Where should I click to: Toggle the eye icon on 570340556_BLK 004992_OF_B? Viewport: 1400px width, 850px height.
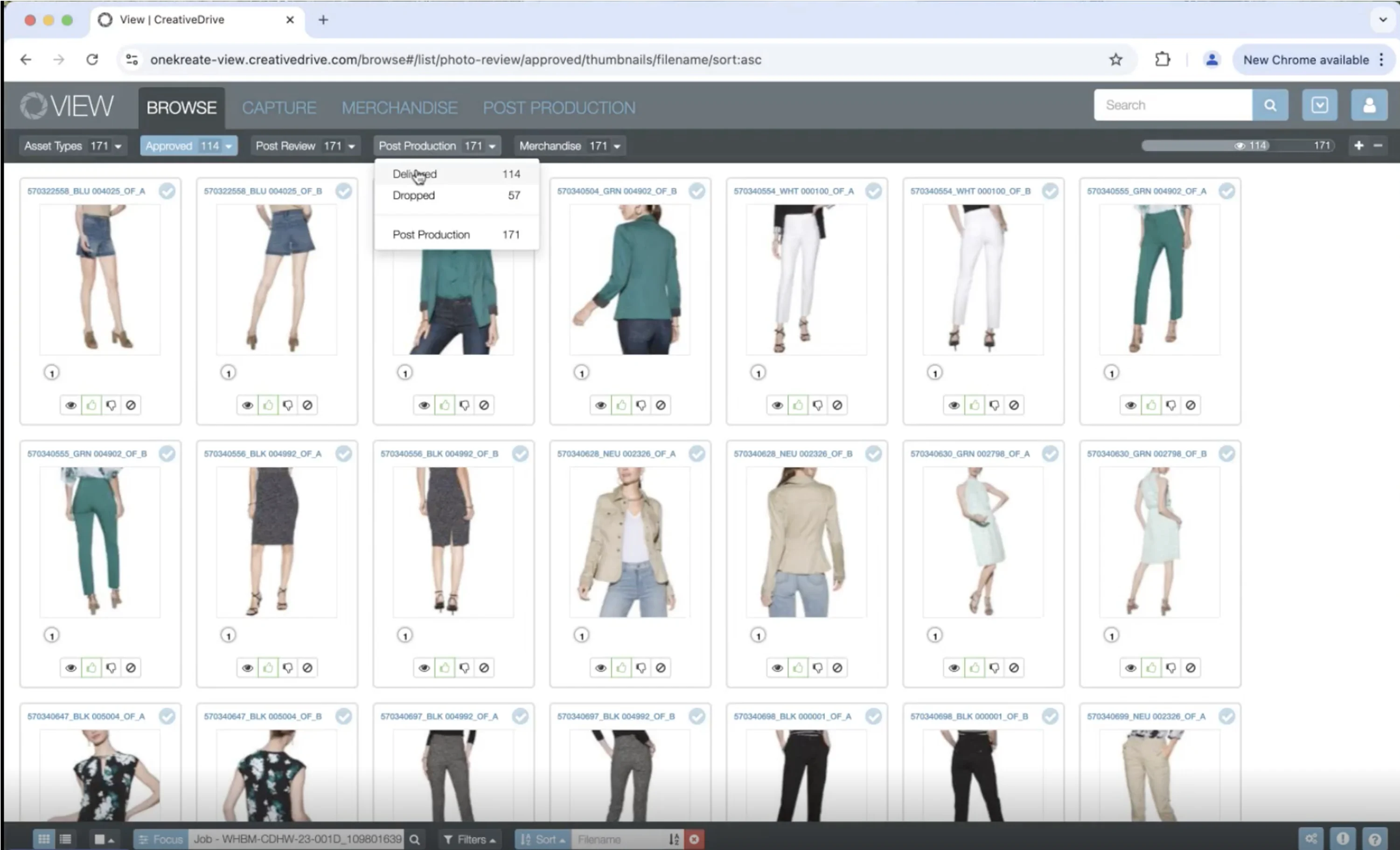point(424,668)
